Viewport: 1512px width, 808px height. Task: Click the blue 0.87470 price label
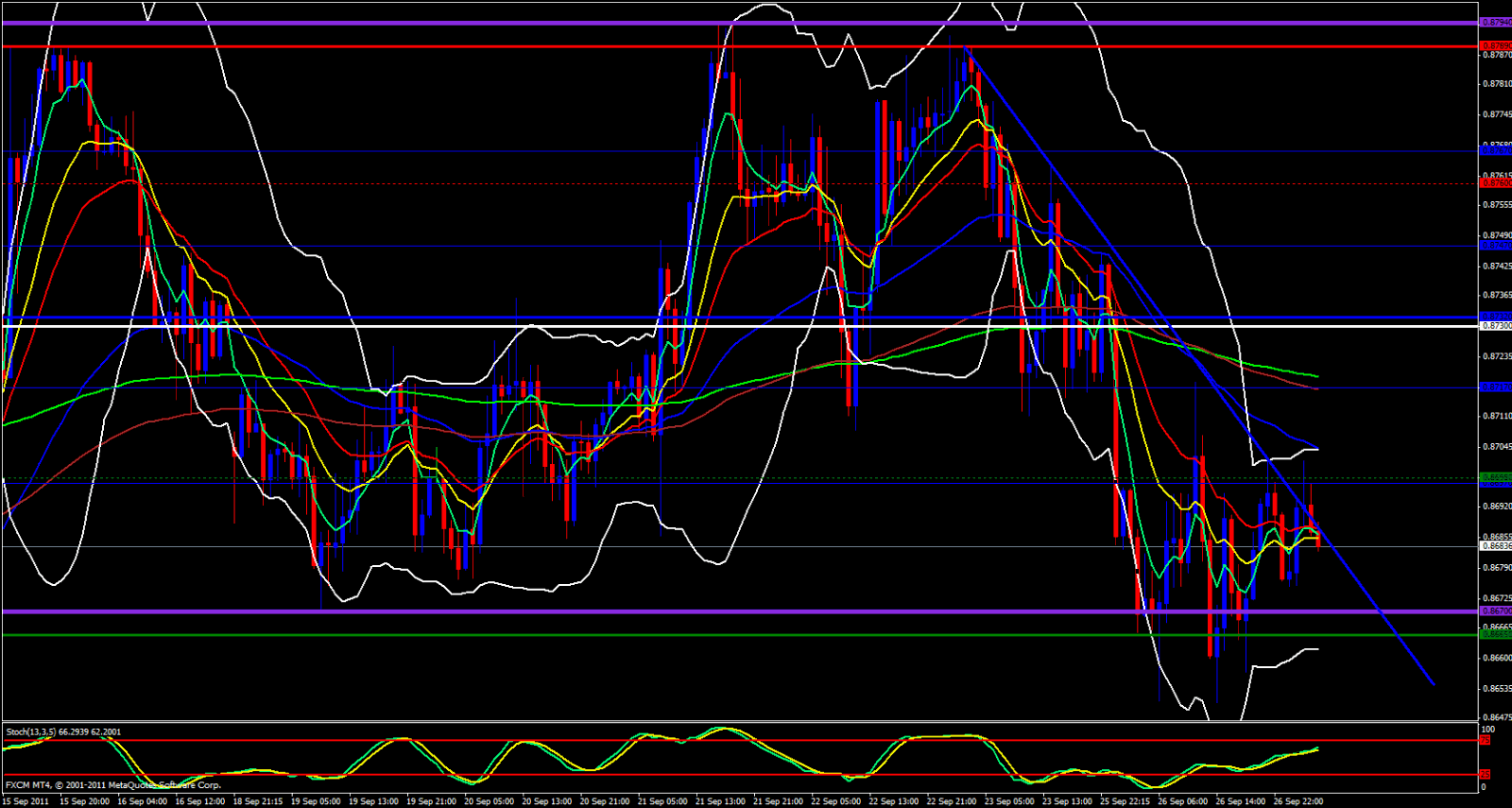(x=1495, y=246)
